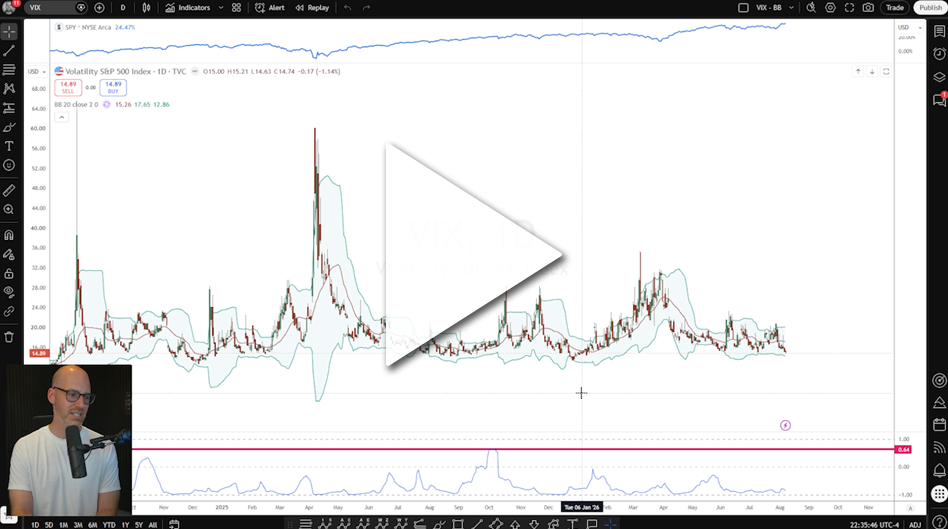This screenshot has width=948, height=529.
Task: Open the economic calendar panel
Action: click(939, 424)
